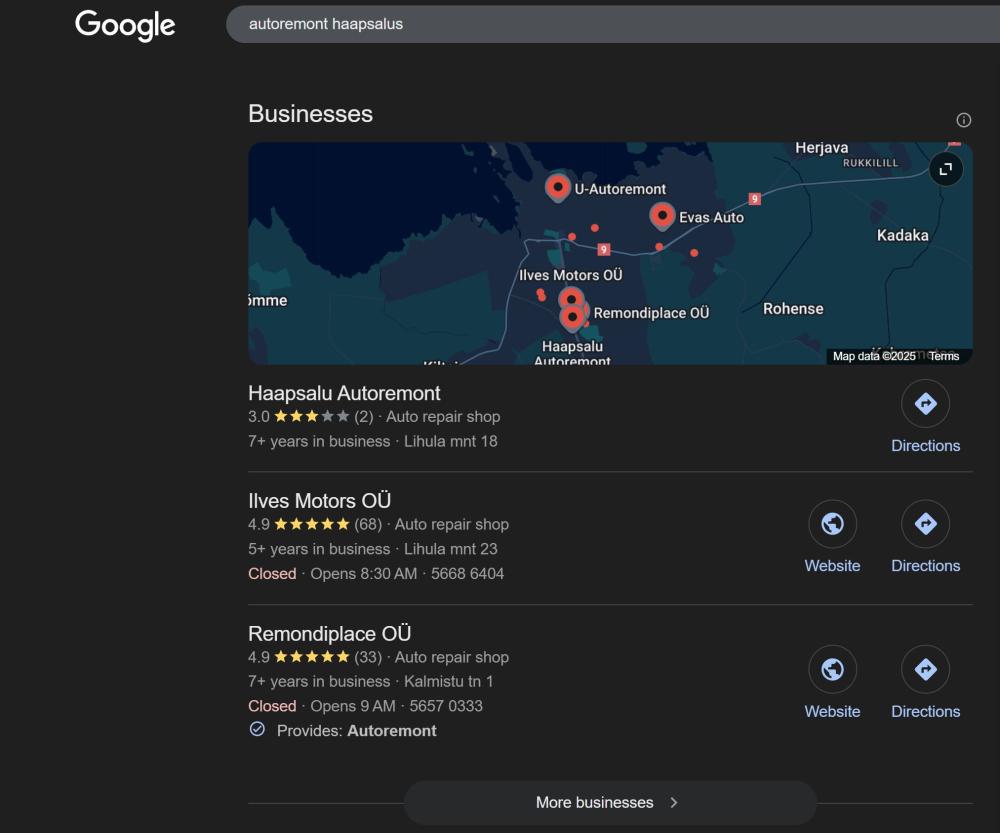Select Evas Auto map pin
1000x833 pixels.
click(661, 215)
